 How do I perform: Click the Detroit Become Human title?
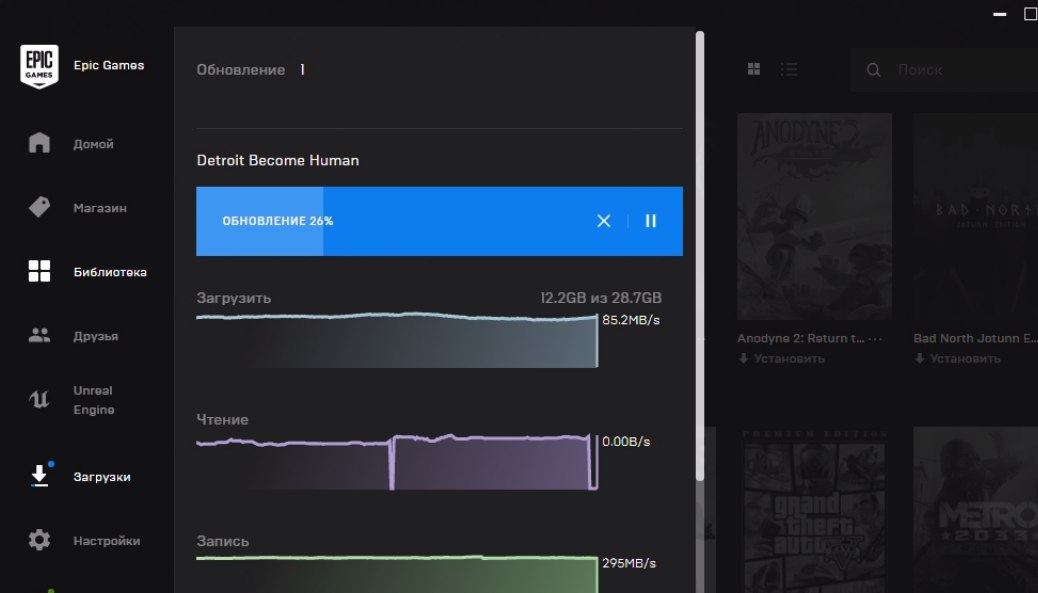tap(278, 160)
